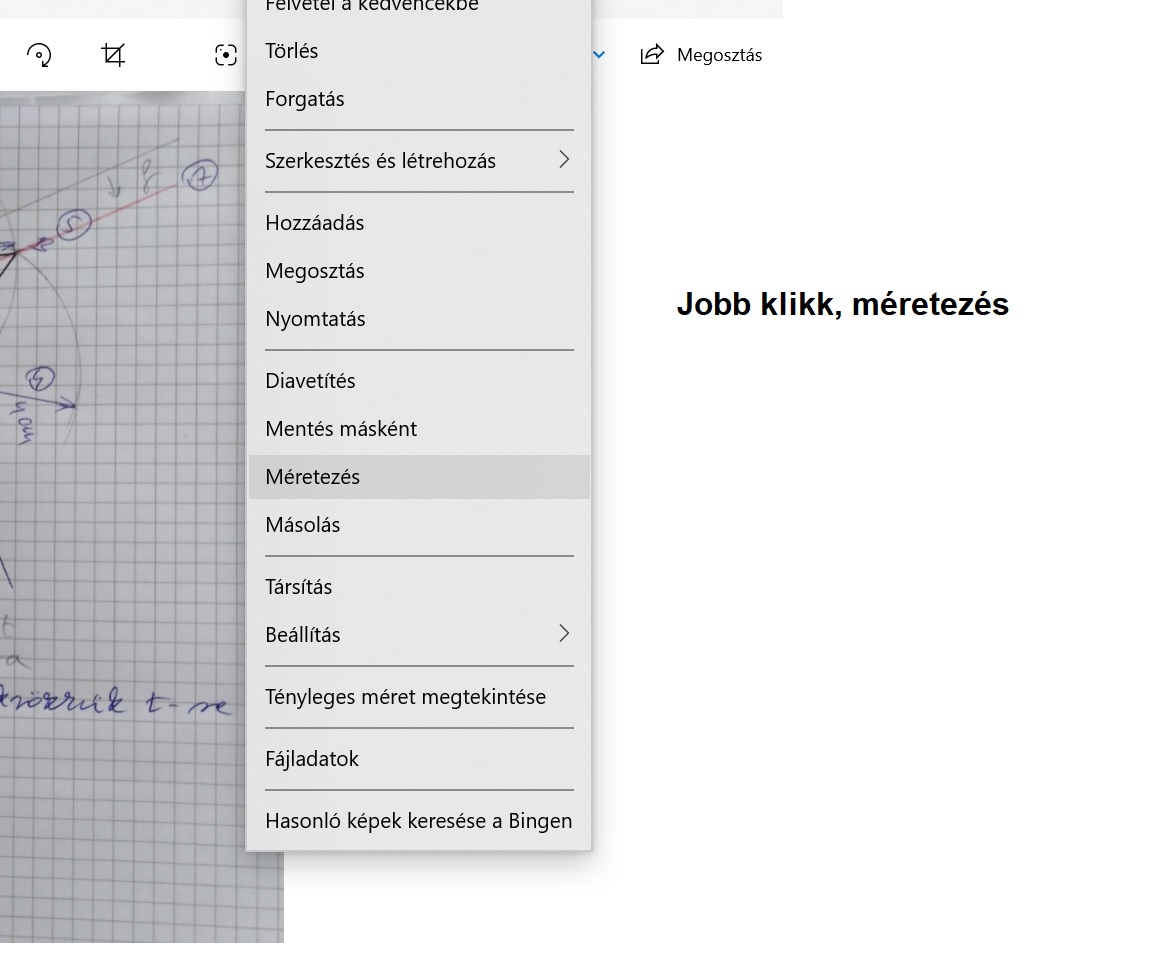
Task: Select 'Másolás' in the context menu
Action: point(303,525)
